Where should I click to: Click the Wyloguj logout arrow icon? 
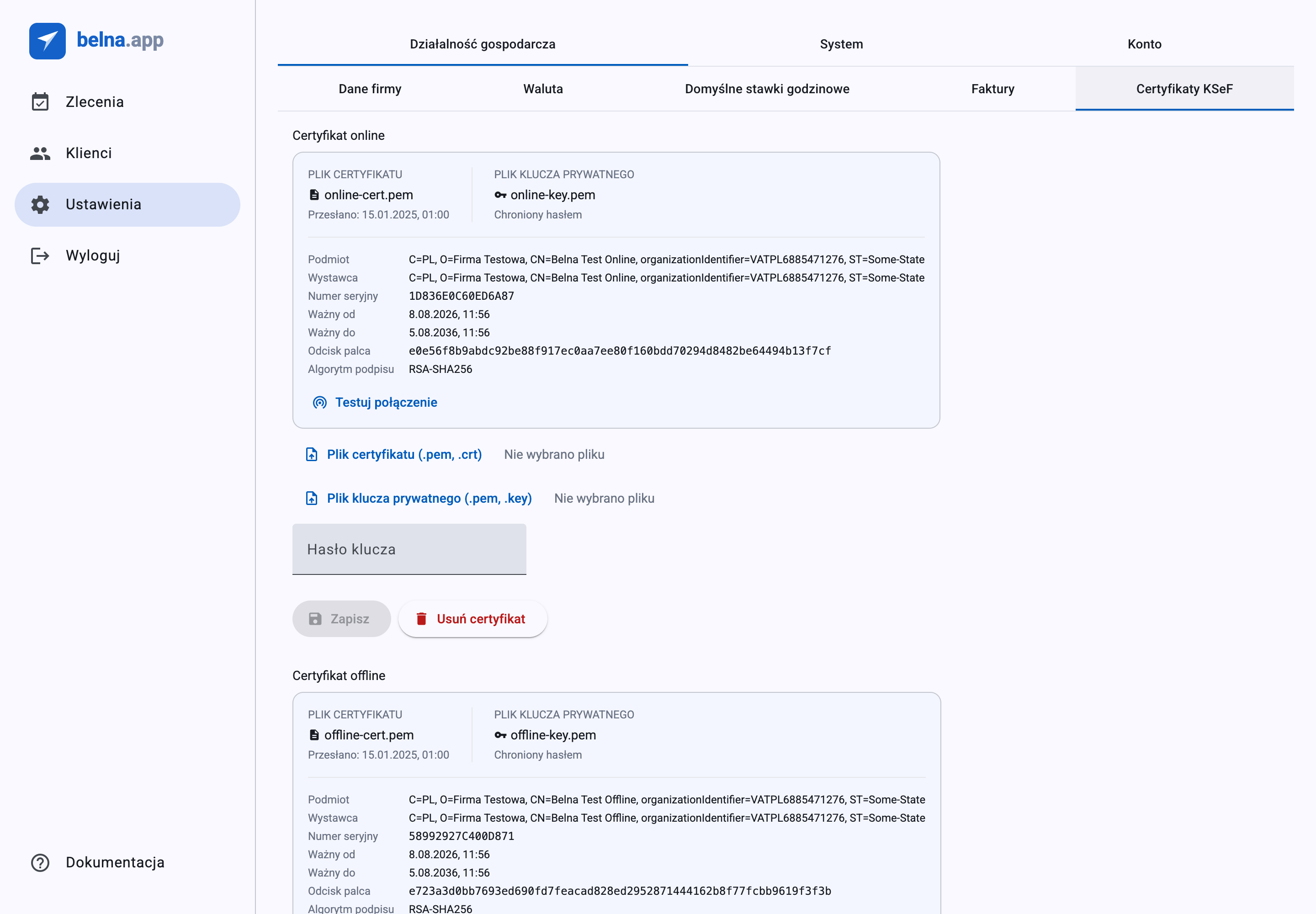click(40, 255)
